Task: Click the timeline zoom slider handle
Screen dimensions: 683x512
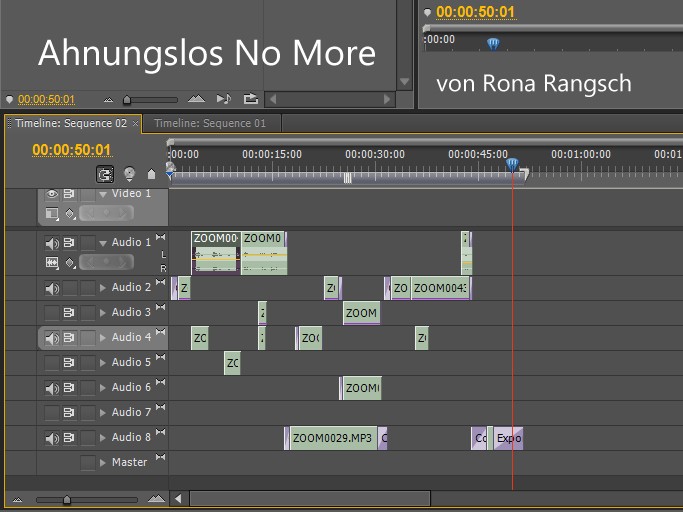Action: (x=67, y=498)
